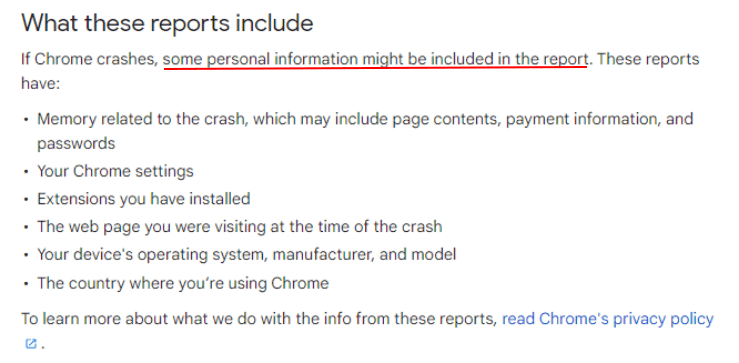Image resolution: width=739 pixels, height=363 pixels.
Task: Click "These reports" at the first line's end
Action: 648,59
